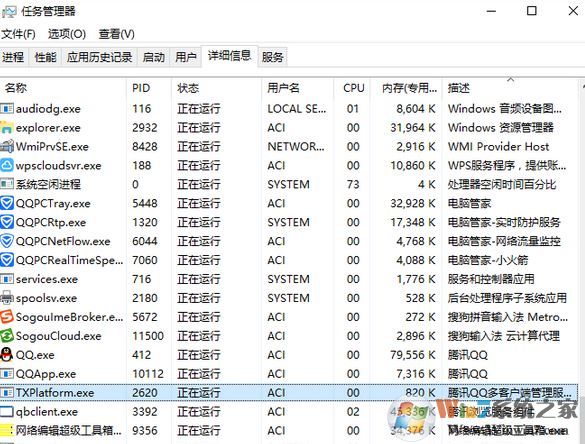
Task: Select the explorer.exe process name
Action: (x=48, y=128)
